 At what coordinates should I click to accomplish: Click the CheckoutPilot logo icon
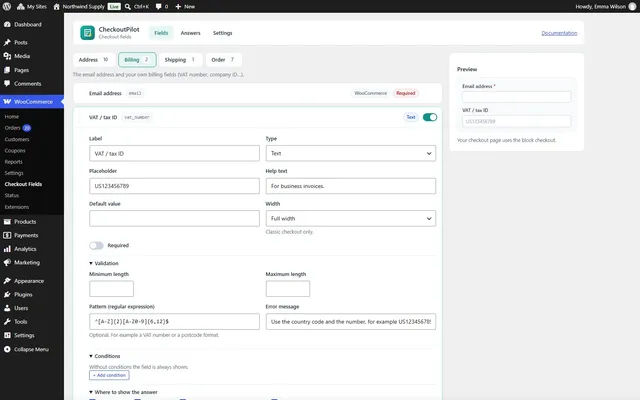tap(87, 33)
